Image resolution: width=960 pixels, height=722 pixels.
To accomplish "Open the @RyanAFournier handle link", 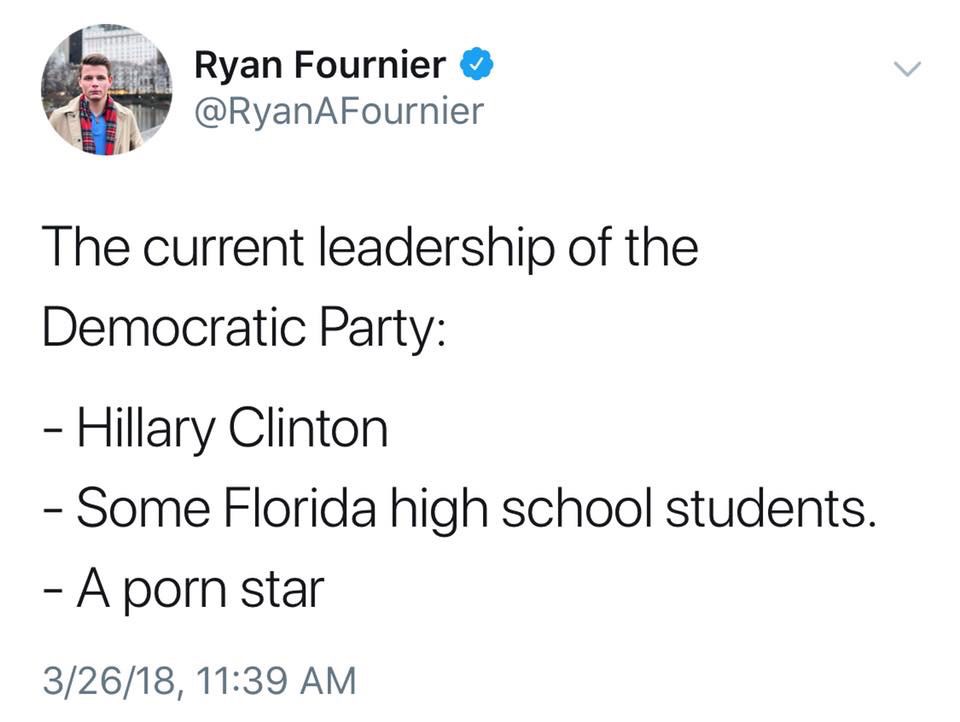I will tap(338, 110).
